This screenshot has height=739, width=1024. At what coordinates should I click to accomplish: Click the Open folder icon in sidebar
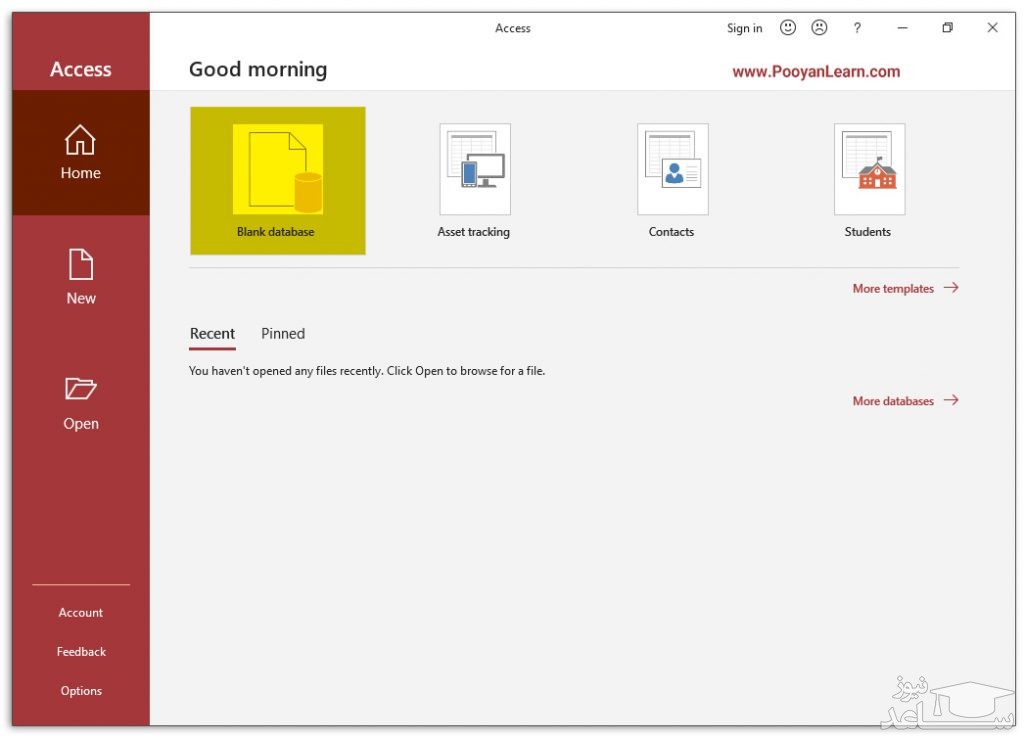[x=80, y=389]
